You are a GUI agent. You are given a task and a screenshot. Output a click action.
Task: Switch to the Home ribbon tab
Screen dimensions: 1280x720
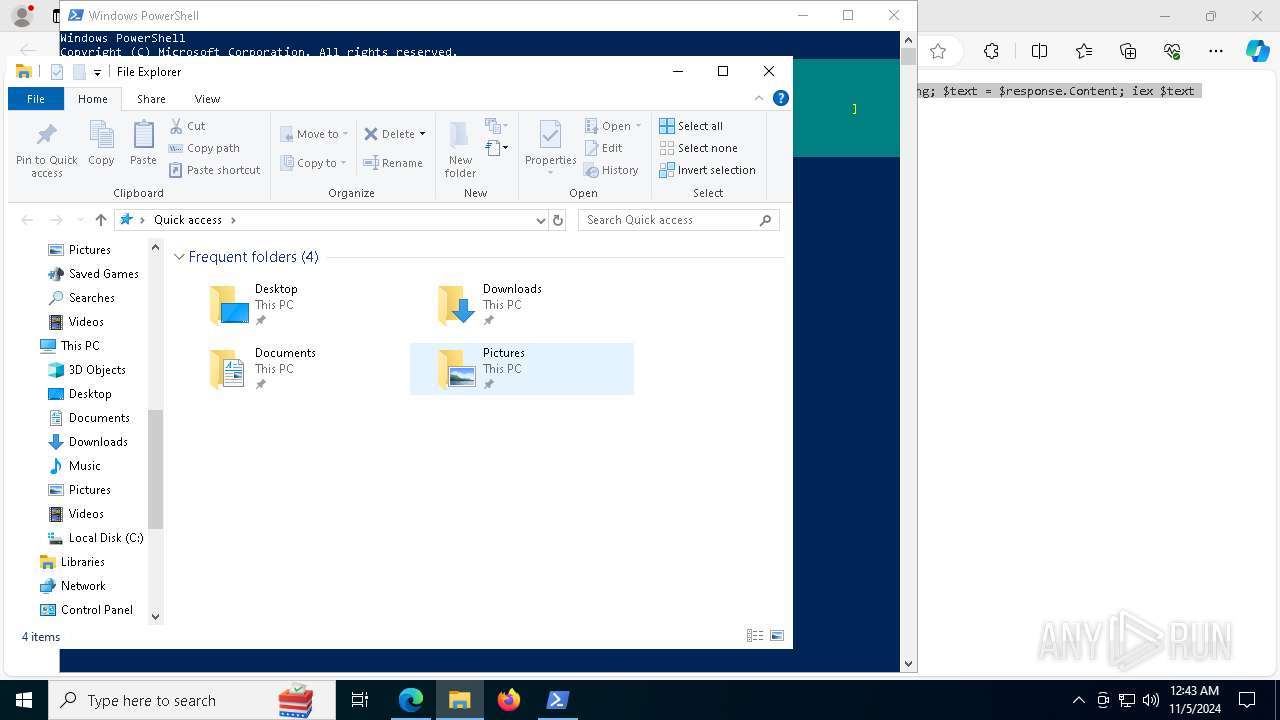pos(93,99)
